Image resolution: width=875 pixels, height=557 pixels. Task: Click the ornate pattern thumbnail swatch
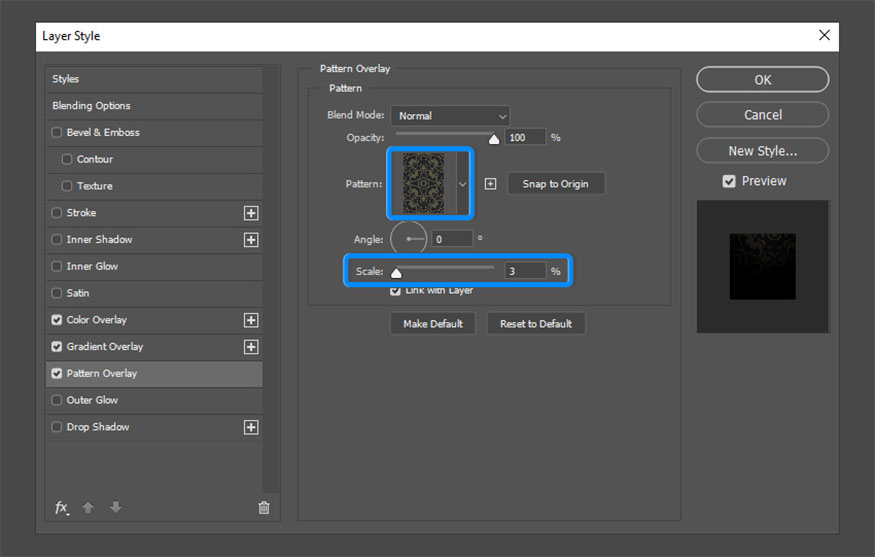click(x=424, y=184)
